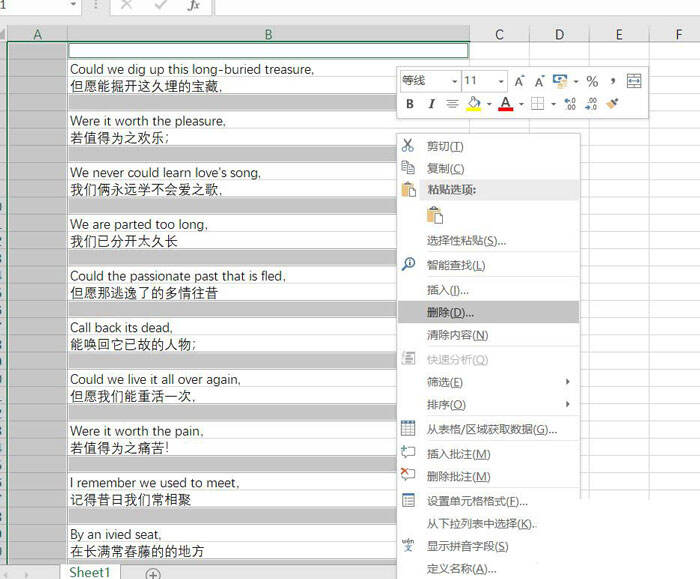This screenshot has height=579, width=700.
Task: Click the Copy icon in context menu
Action: point(408,167)
